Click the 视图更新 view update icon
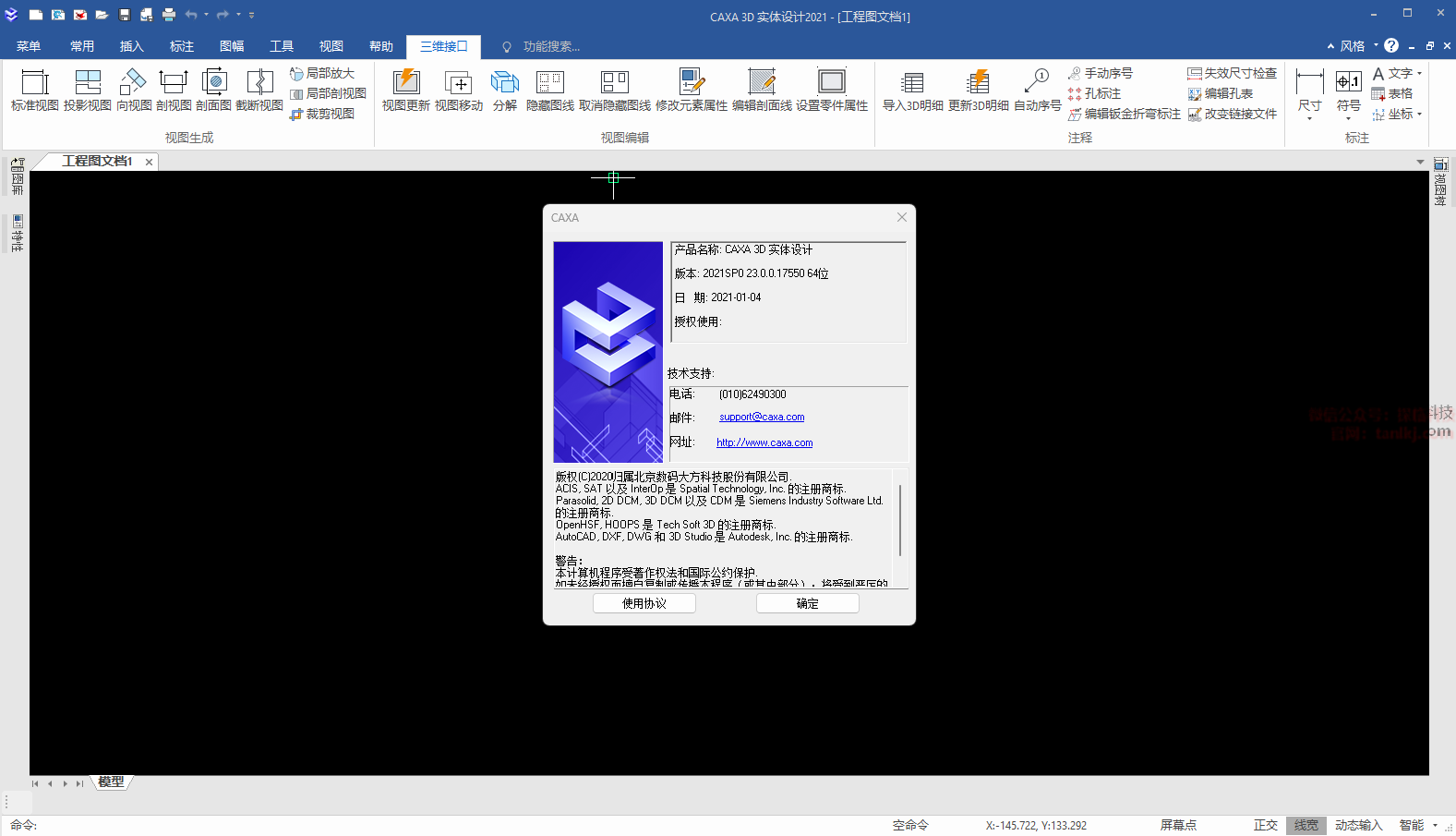This screenshot has height=836, width=1456. (405, 90)
